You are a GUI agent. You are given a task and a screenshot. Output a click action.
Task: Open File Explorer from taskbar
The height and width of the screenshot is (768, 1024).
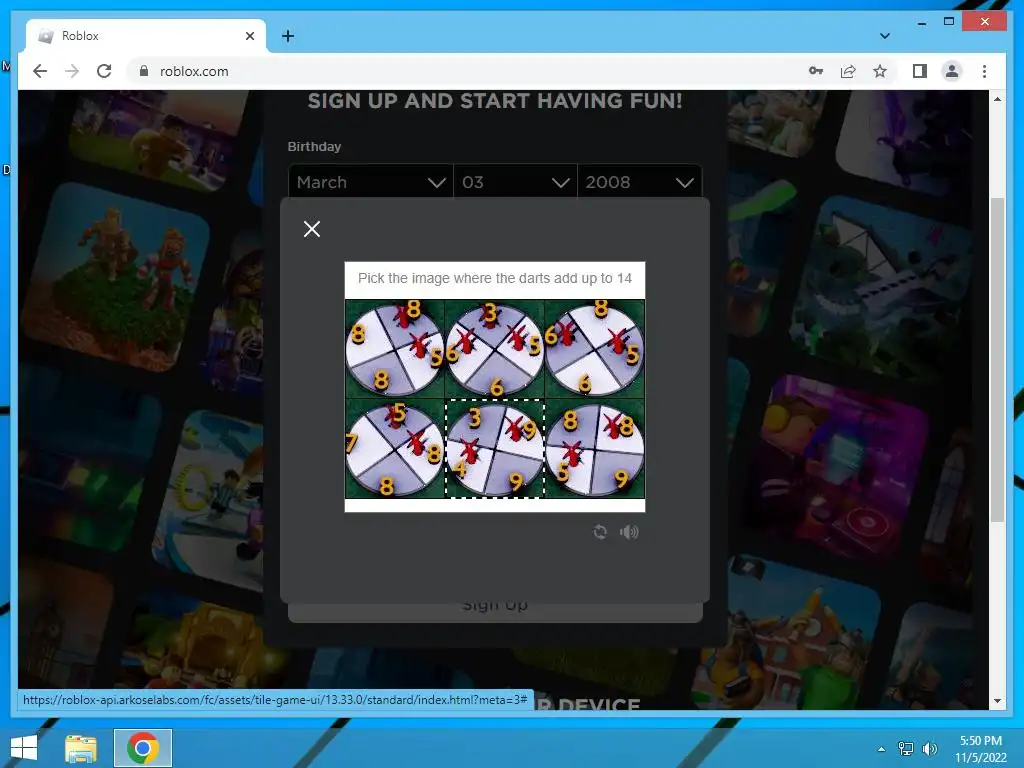[x=81, y=748]
